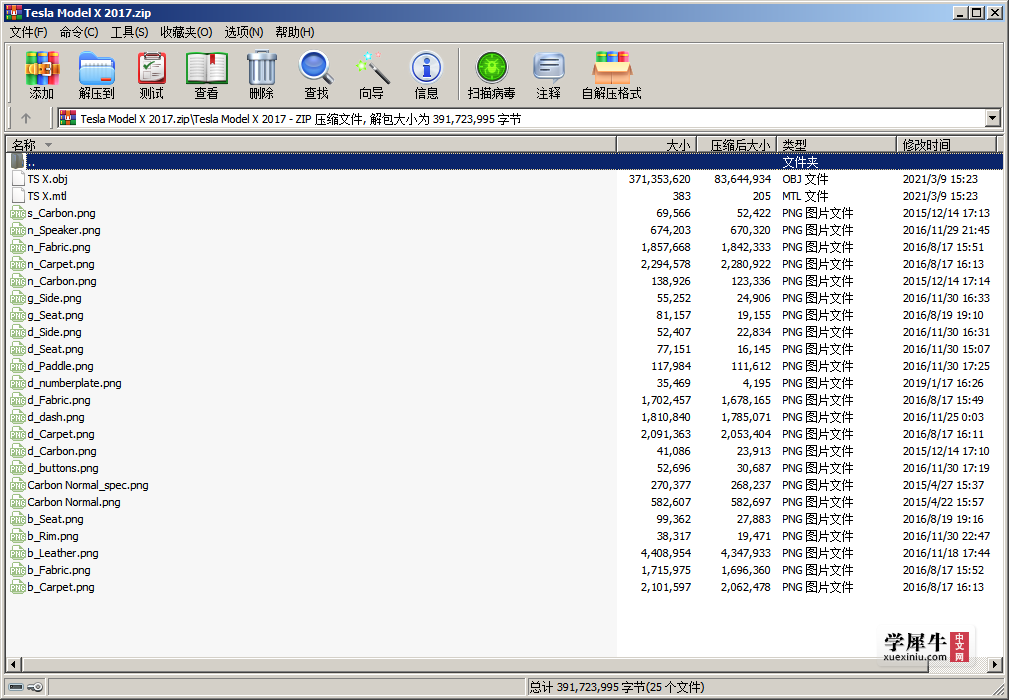
Task: Click the PNG icon of s_Carbon.png
Action: click(x=18, y=213)
